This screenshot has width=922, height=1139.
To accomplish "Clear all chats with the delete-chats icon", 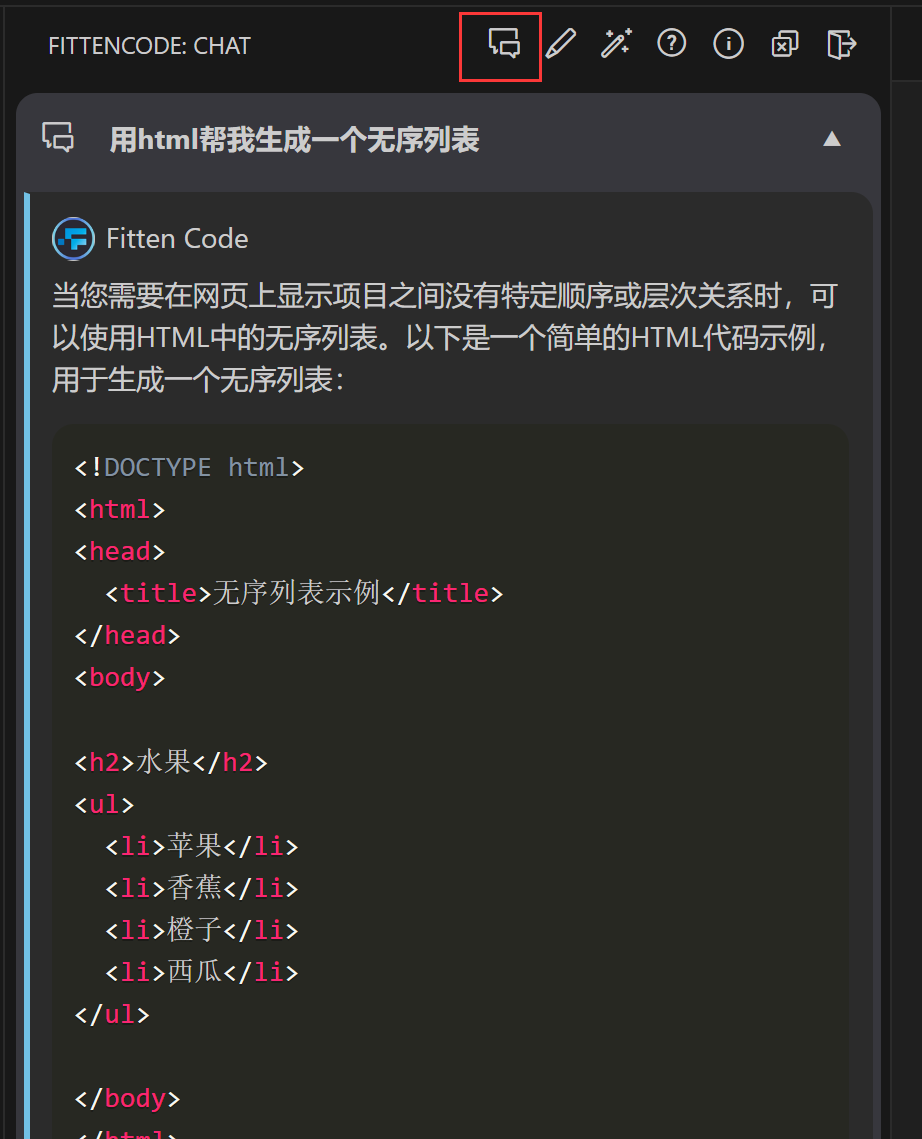I will [x=785, y=44].
